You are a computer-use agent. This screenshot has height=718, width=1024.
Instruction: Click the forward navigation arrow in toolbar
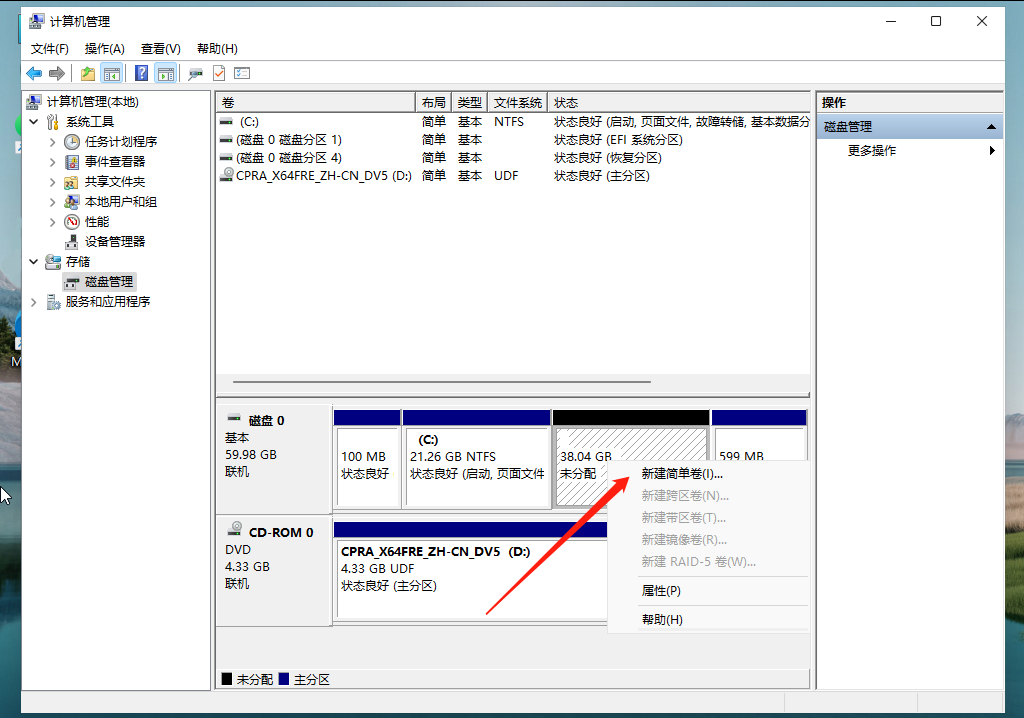[x=57, y=72]
